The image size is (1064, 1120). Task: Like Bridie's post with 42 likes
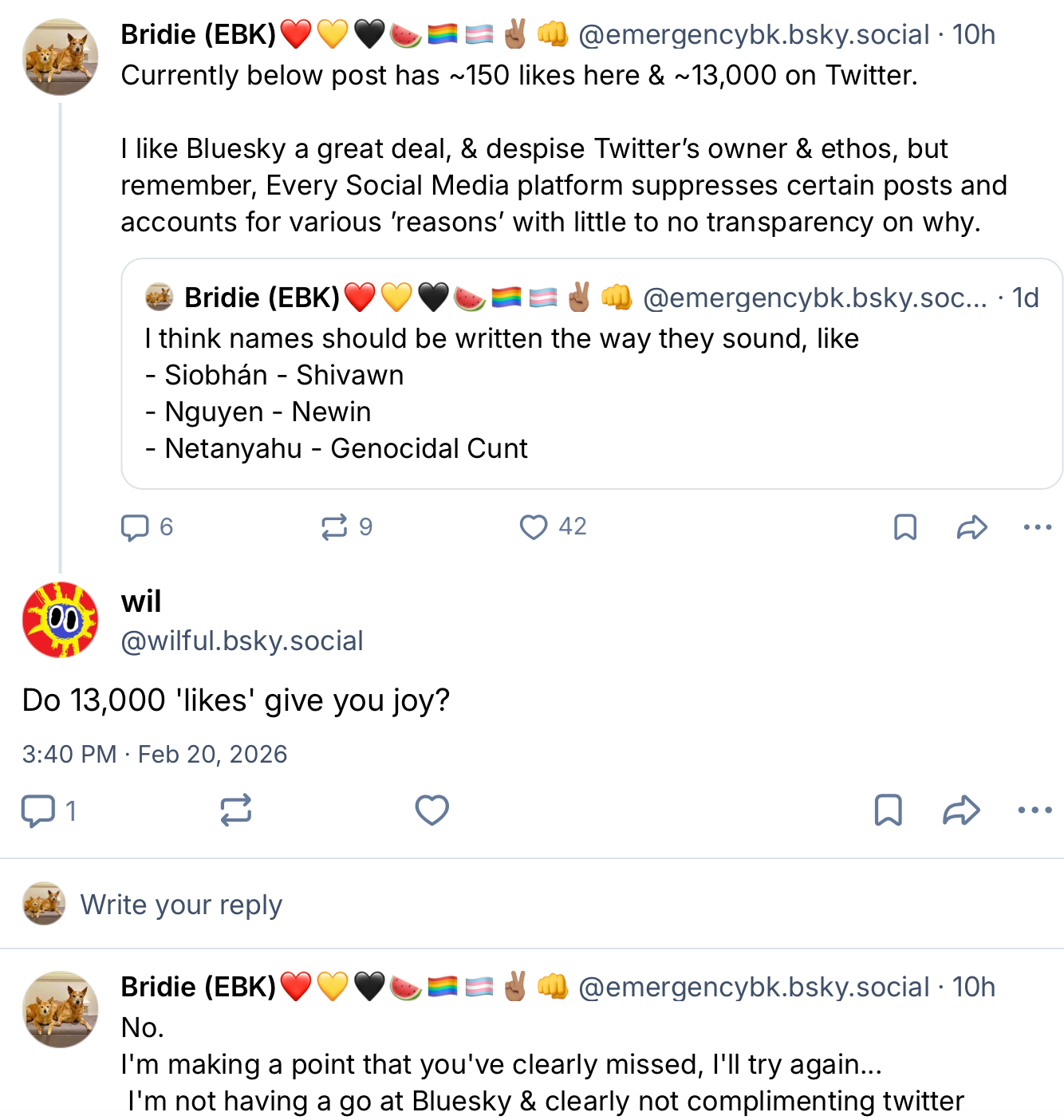pyautogui.click(x=534, y=527)
